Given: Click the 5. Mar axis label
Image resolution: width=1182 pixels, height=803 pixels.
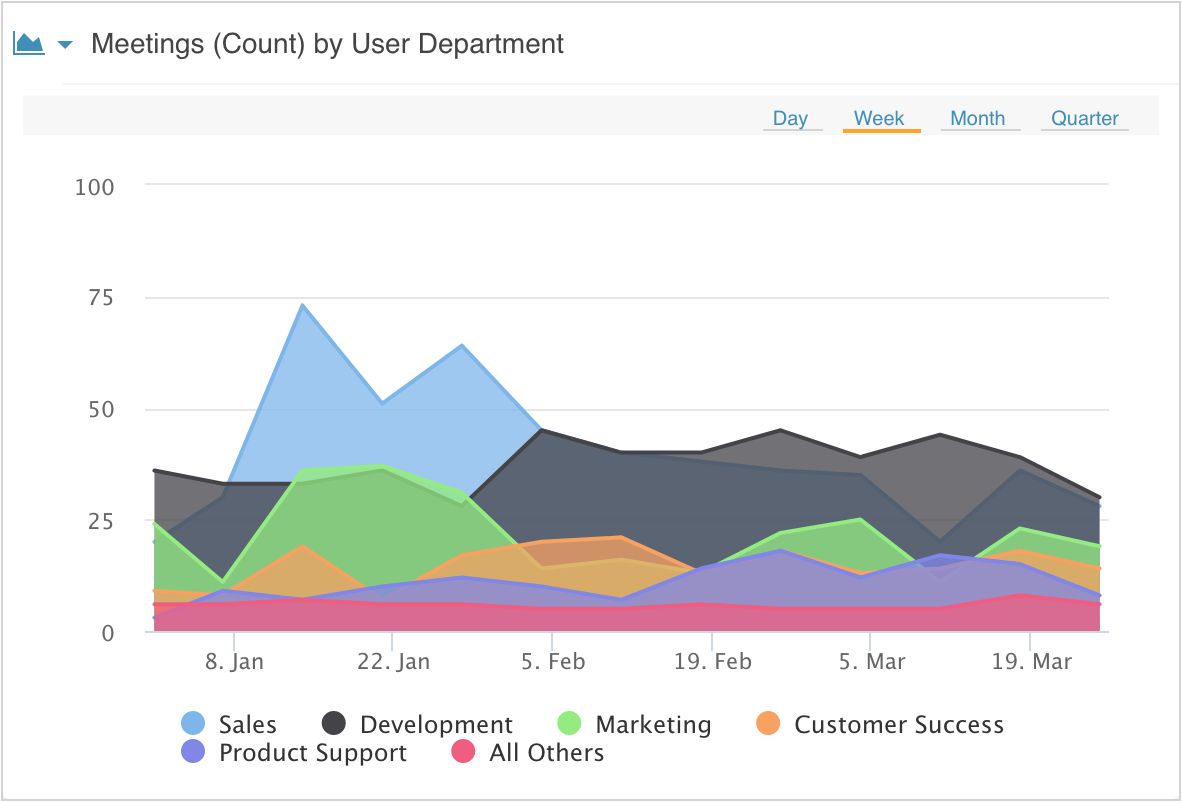Looking at the screenshot, I should pos(871,661).
